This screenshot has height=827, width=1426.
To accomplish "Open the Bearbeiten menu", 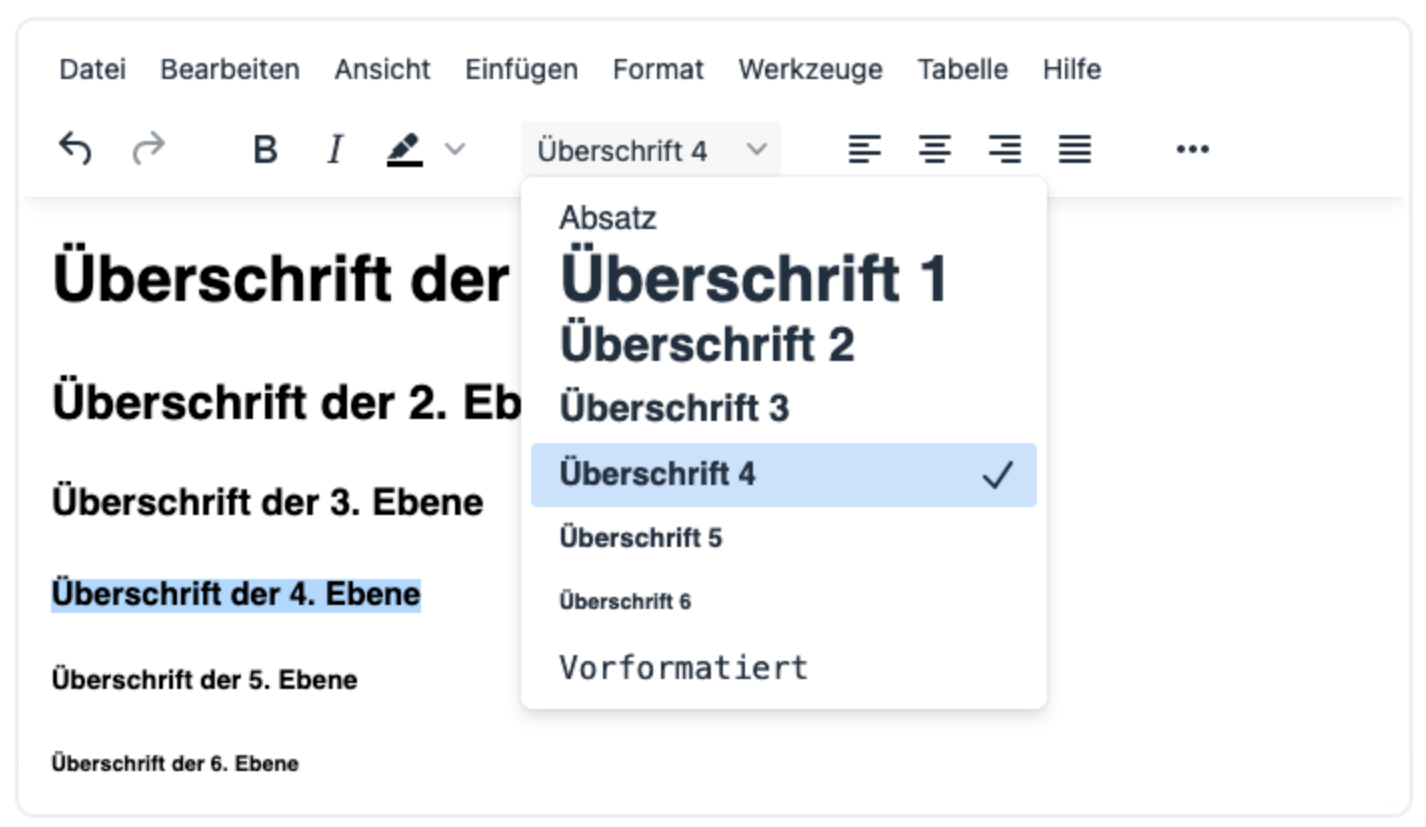I will pyautogui.click(x=230, y=69).
